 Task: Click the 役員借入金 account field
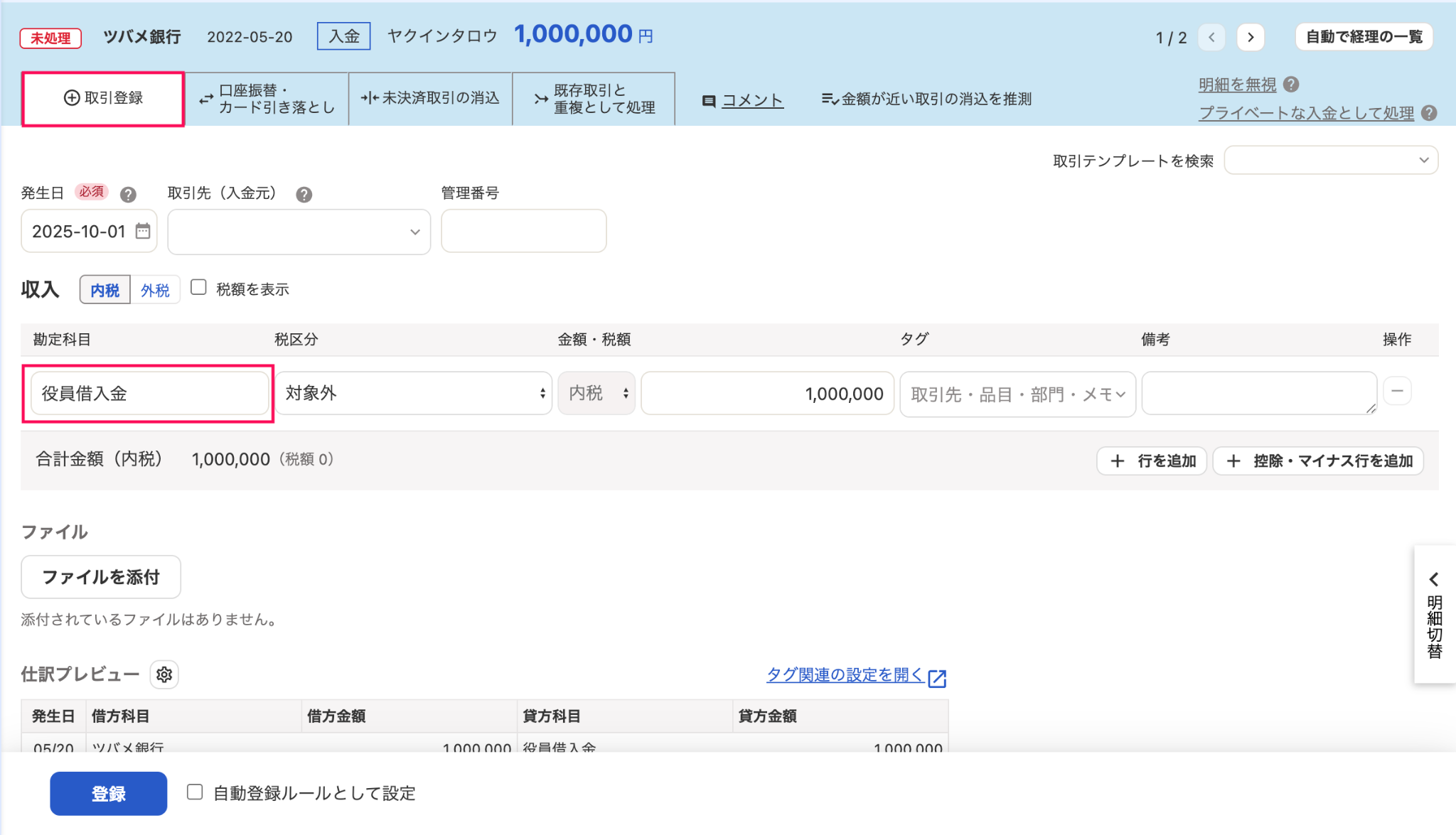149,393
